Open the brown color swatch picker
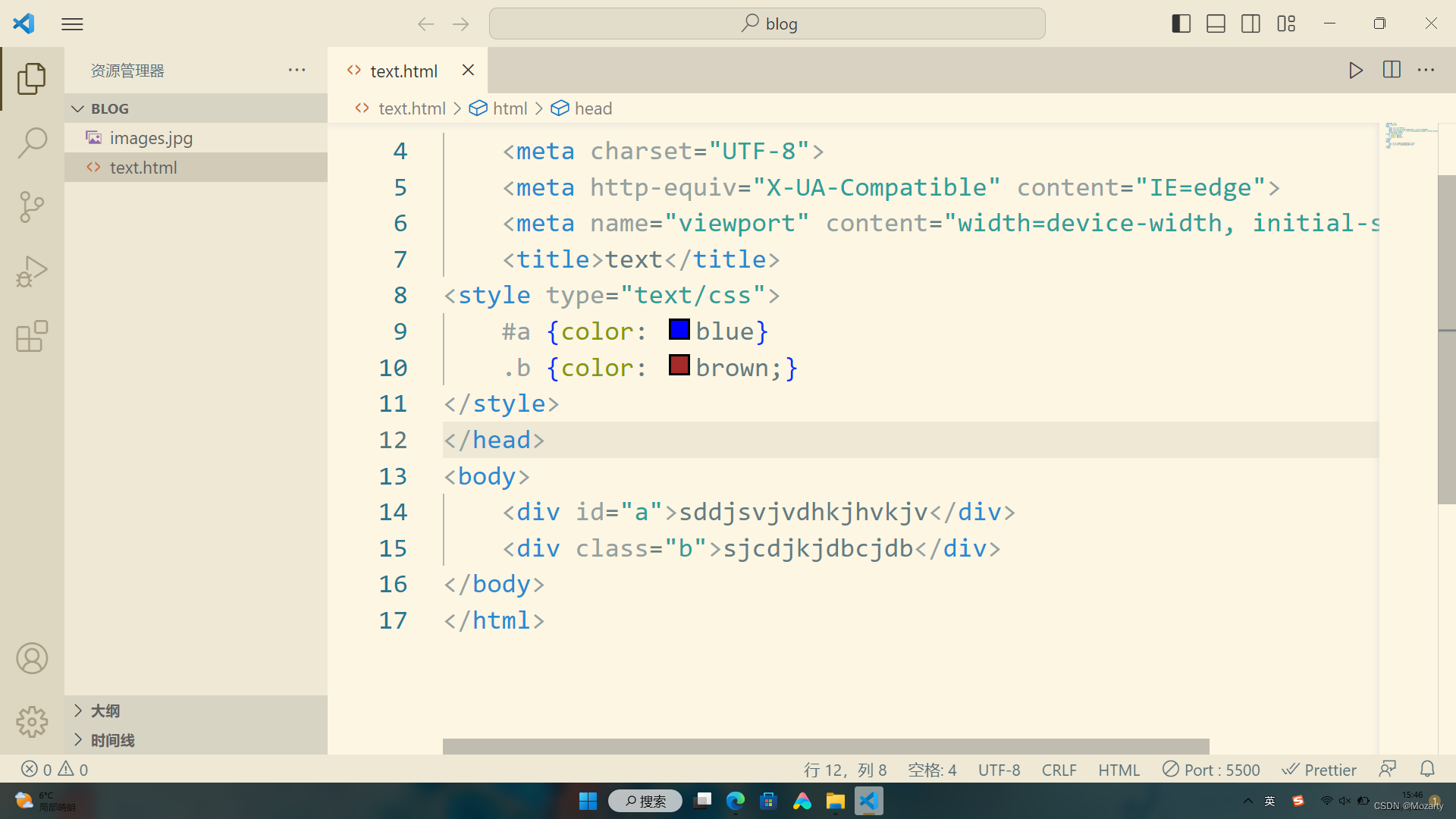The image size is (1456, 819). 679,366
